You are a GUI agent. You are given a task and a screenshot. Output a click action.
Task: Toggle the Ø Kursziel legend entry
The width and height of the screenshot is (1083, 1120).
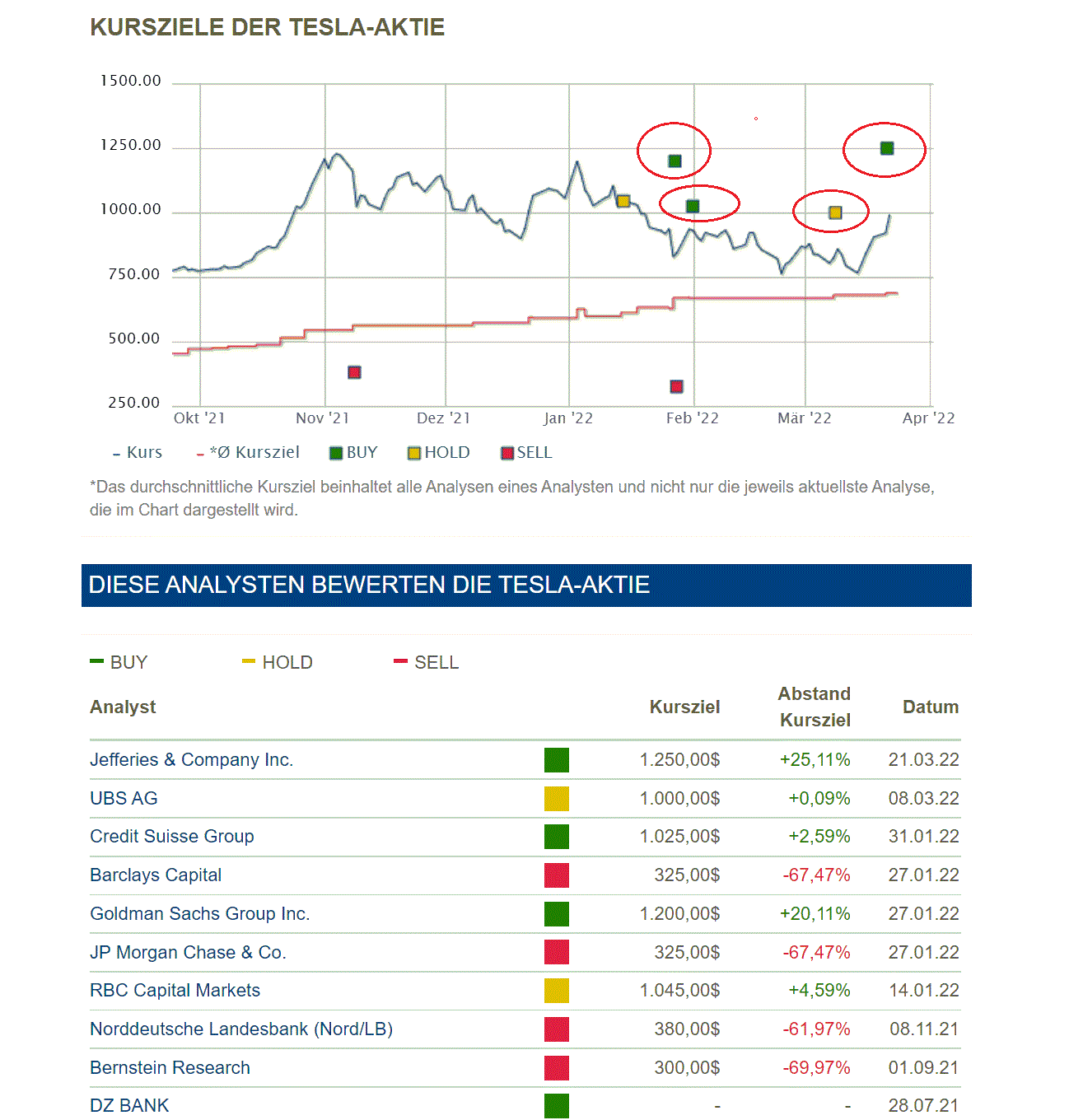(x=248, y=452)
